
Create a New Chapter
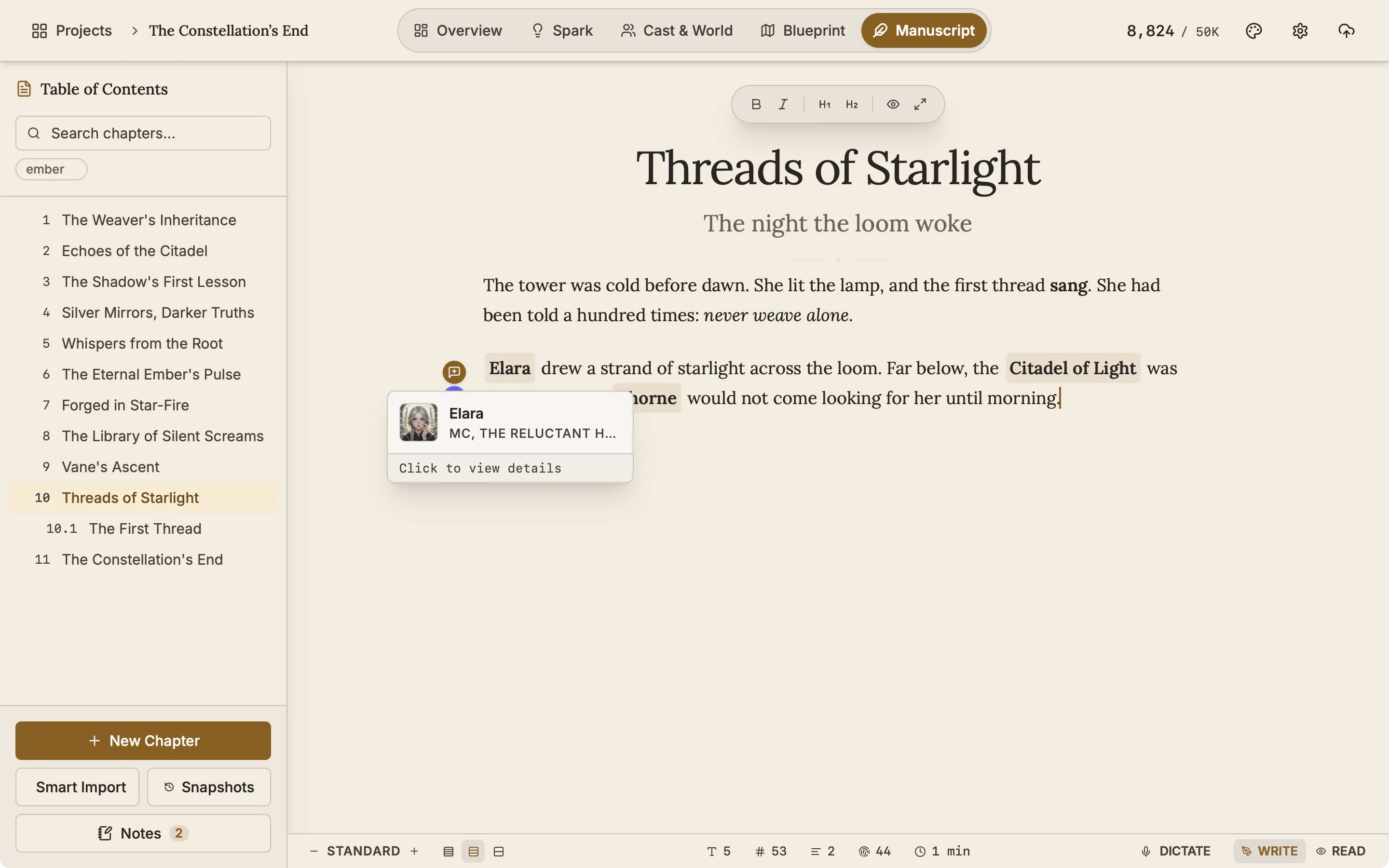pyautogui.click(x=144, y=741)
